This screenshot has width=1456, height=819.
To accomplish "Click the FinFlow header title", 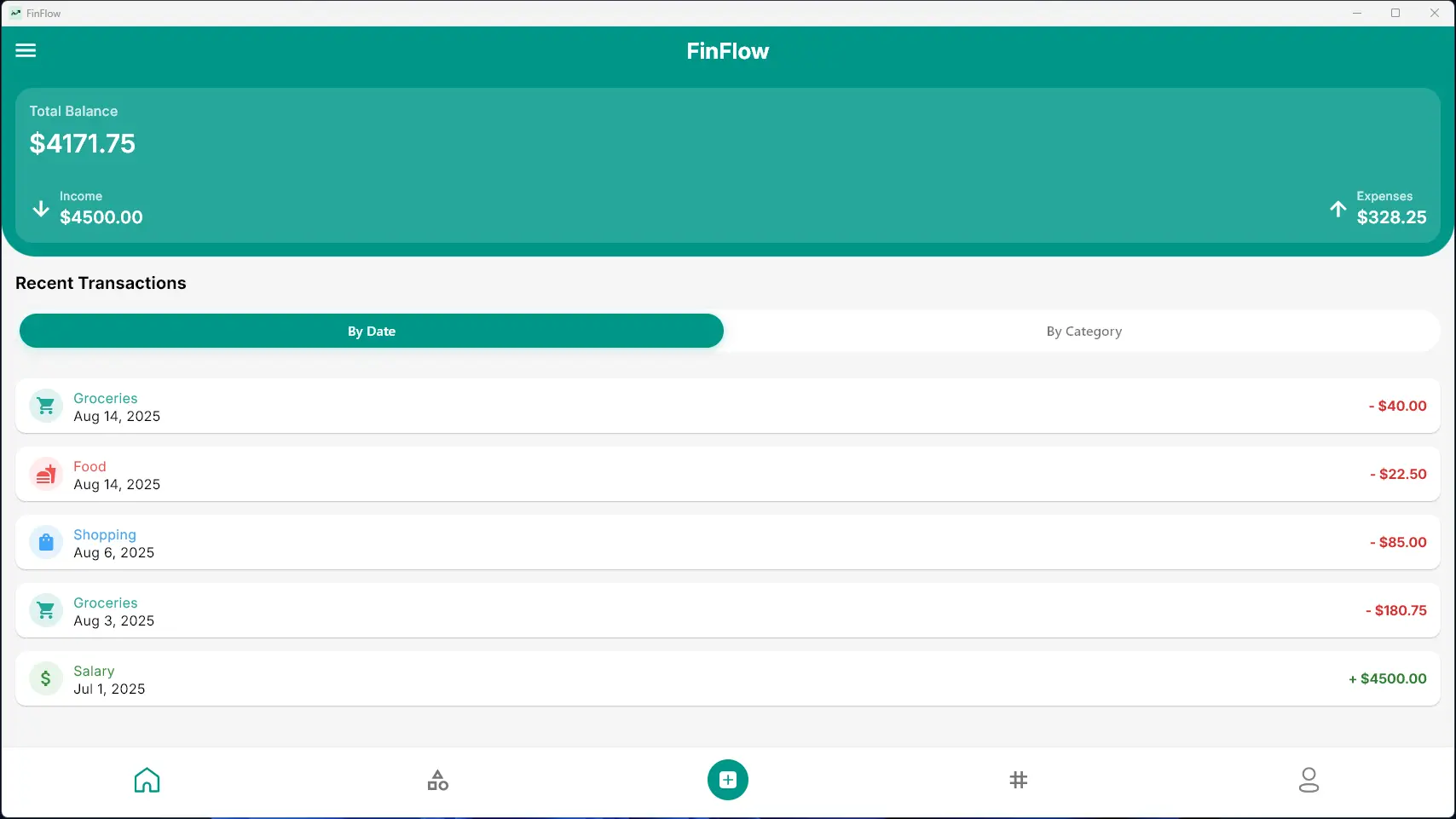I will pos(728,51).
